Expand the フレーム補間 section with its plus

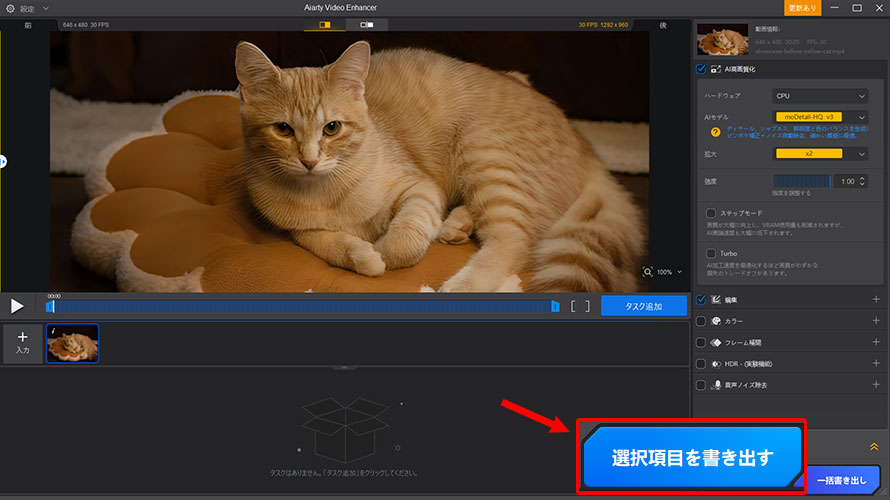point(876,342)
